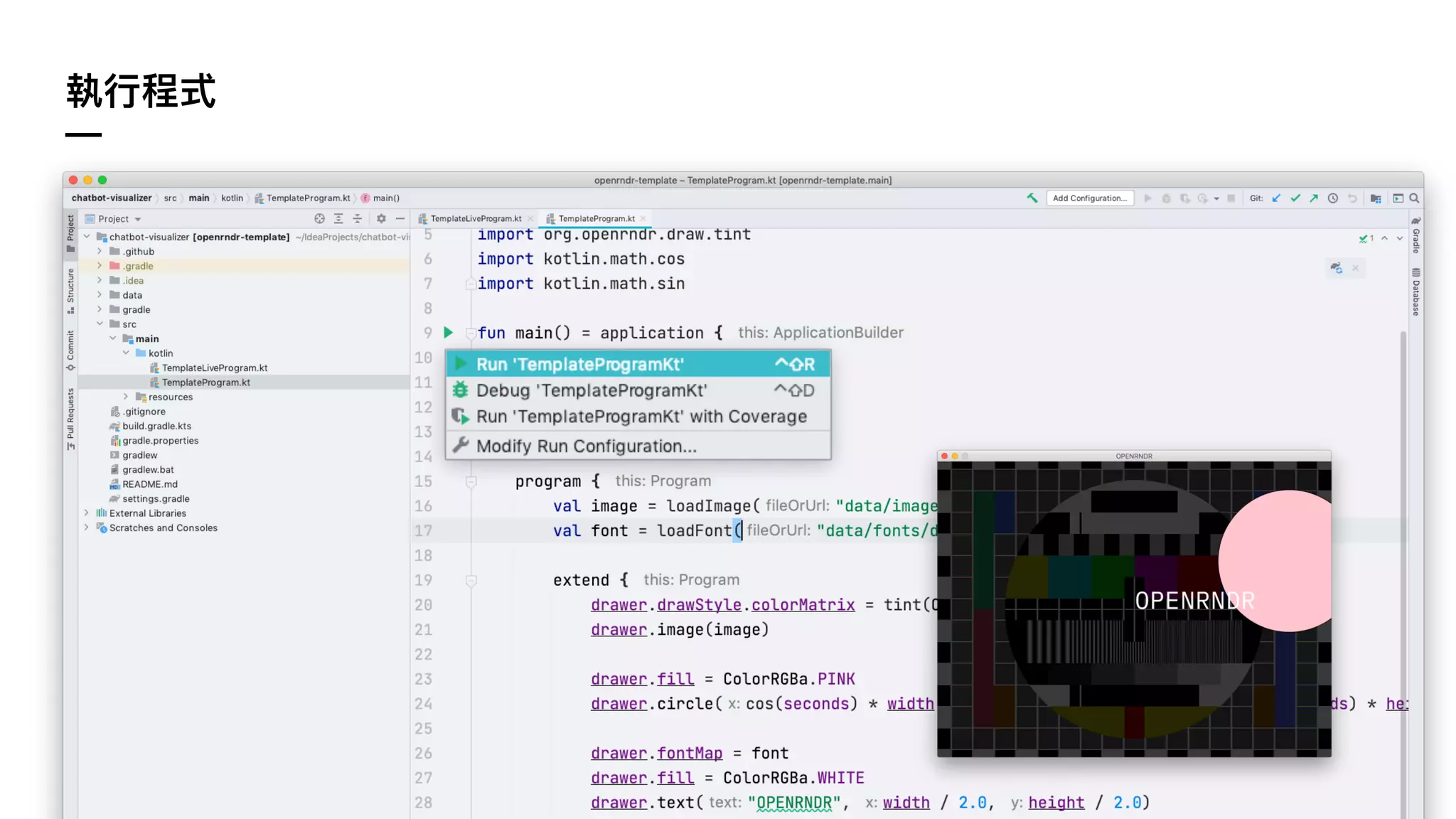The width and height of the screenshot is (1456, 819).
Task: Open Commit tool window side tab
Action: coord(70,350)
